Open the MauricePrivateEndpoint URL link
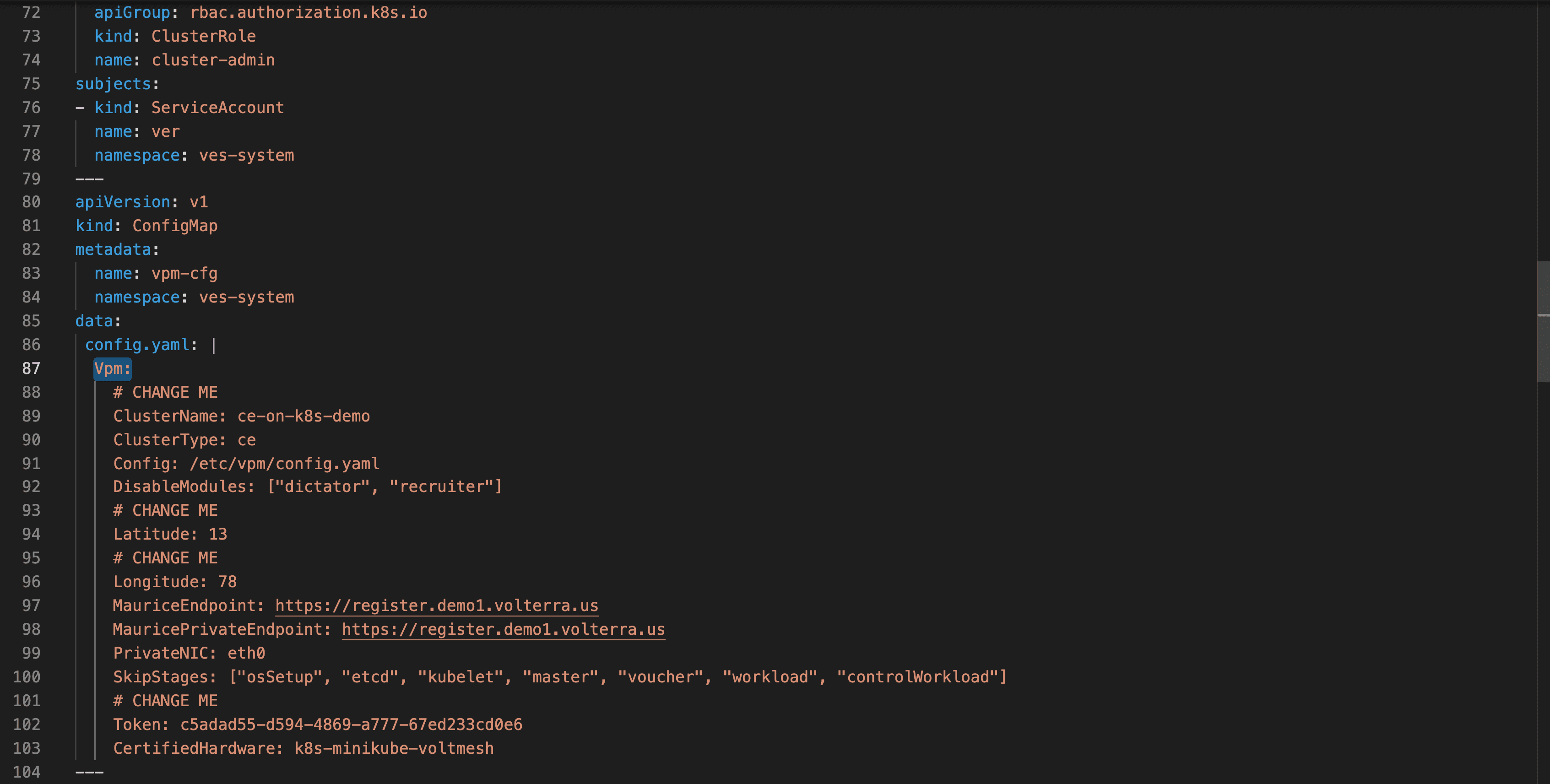 tap(503, 629)
